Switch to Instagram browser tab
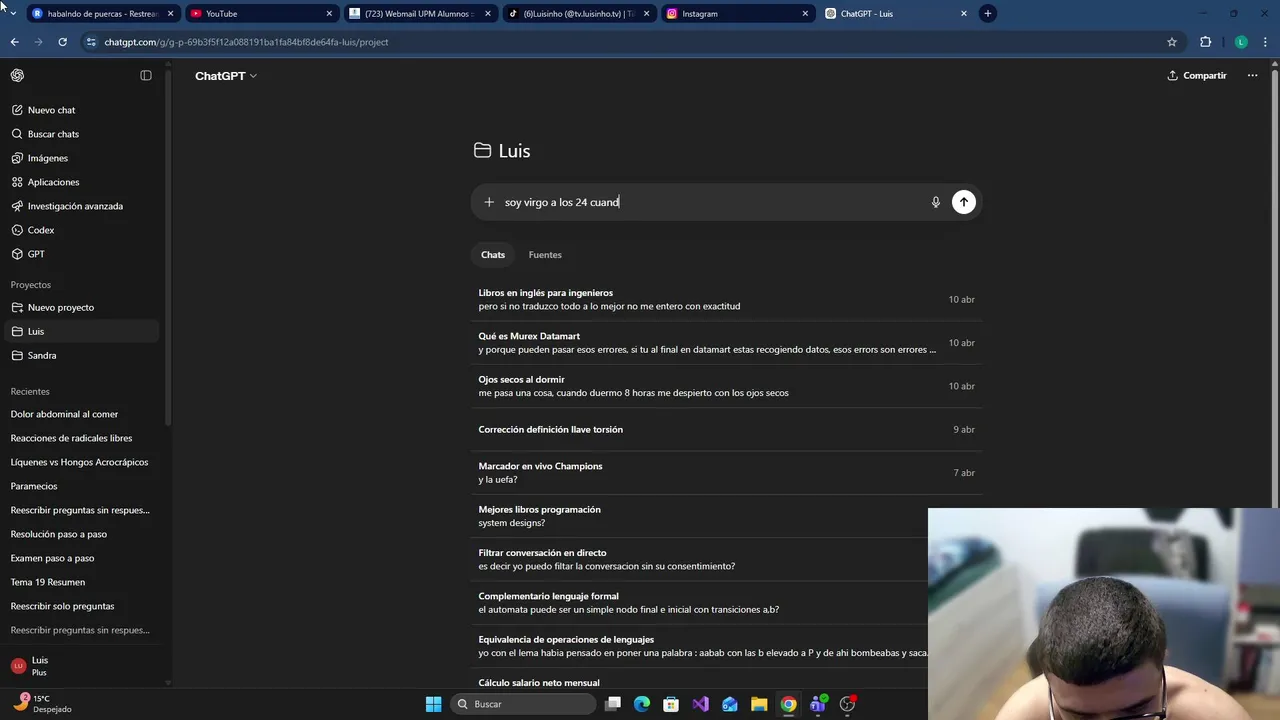The image size is (1280, 720). (x=738, y=14)
